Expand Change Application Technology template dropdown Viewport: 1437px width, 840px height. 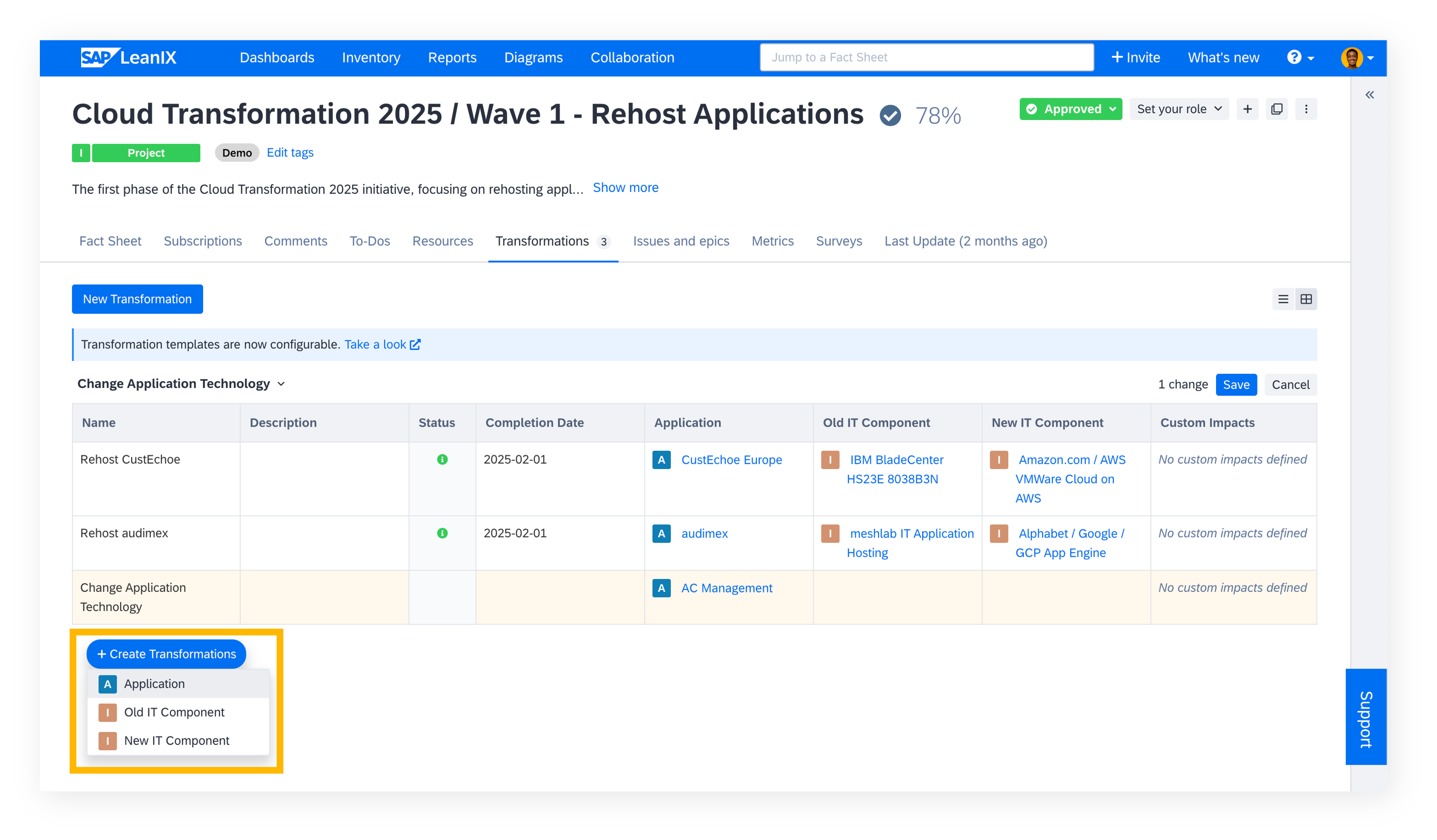pos(181,384)
